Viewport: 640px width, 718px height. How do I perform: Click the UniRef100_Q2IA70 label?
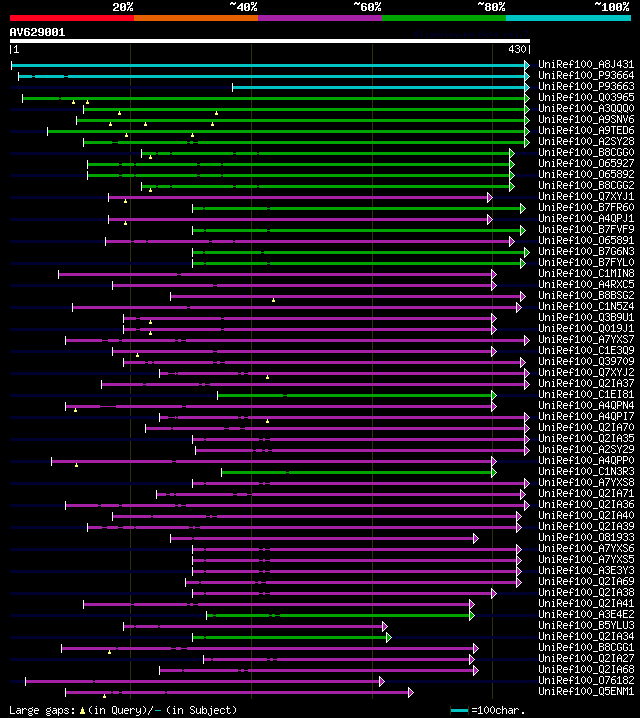(586, 427)
